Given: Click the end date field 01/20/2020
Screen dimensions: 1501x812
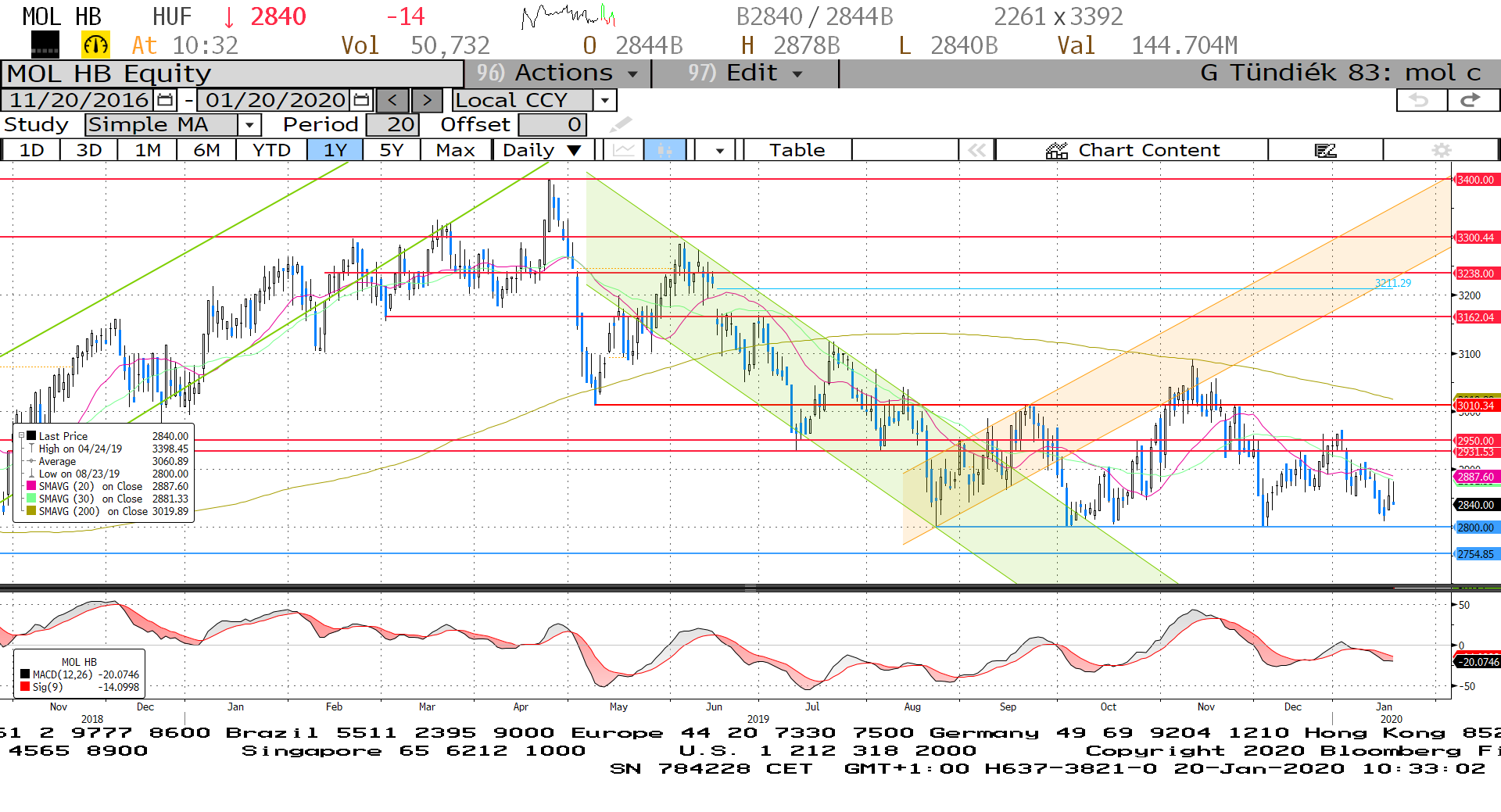Looking at the screenshot, I should point(275,100).
